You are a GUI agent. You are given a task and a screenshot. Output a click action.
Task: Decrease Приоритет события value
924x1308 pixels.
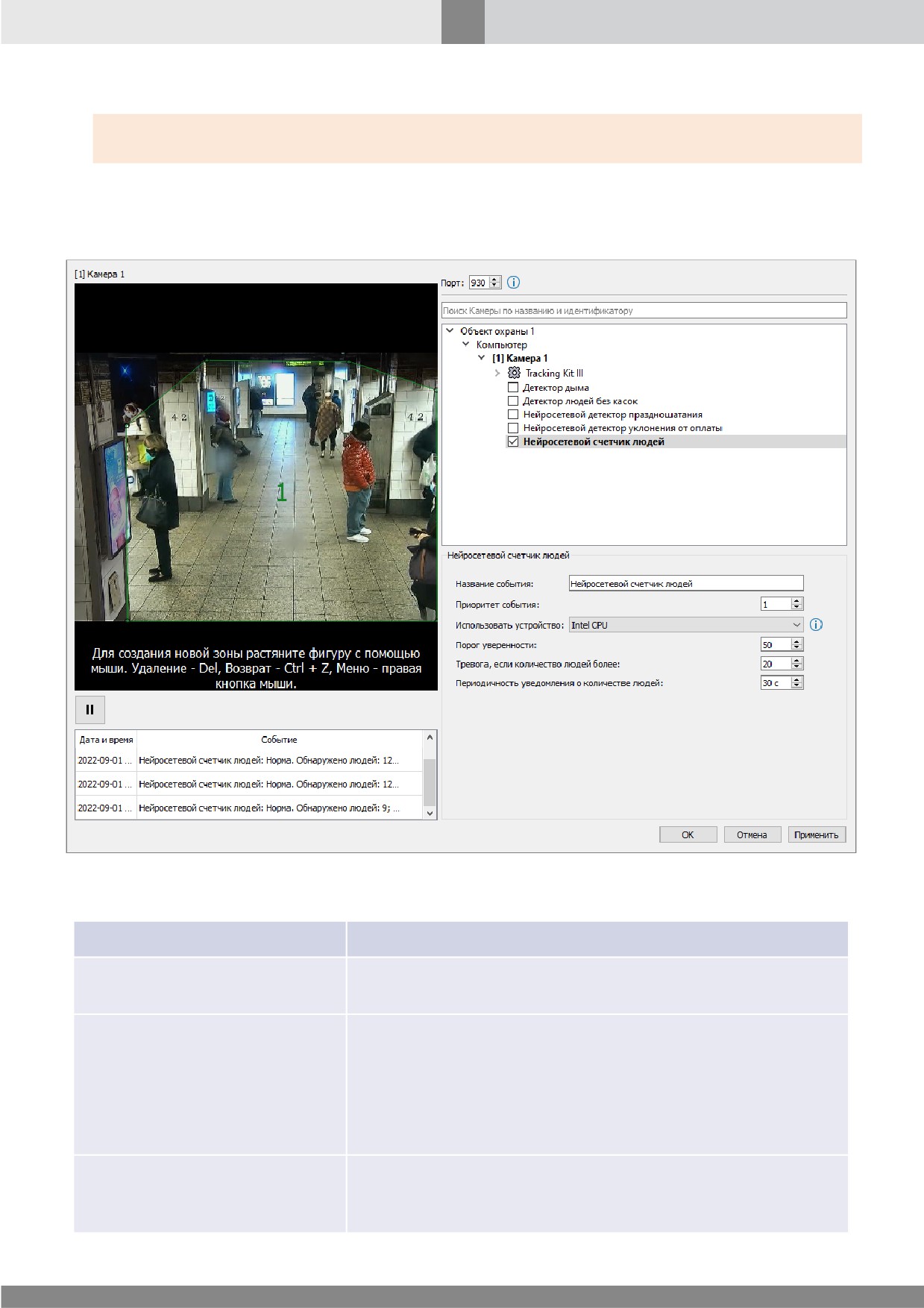click(797, 608)
